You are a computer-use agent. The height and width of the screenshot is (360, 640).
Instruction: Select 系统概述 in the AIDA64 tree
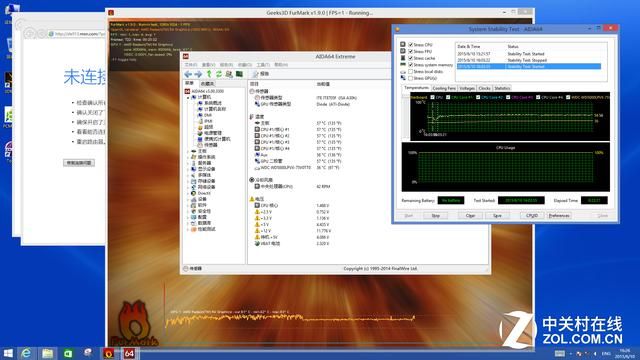pos(213,103)
